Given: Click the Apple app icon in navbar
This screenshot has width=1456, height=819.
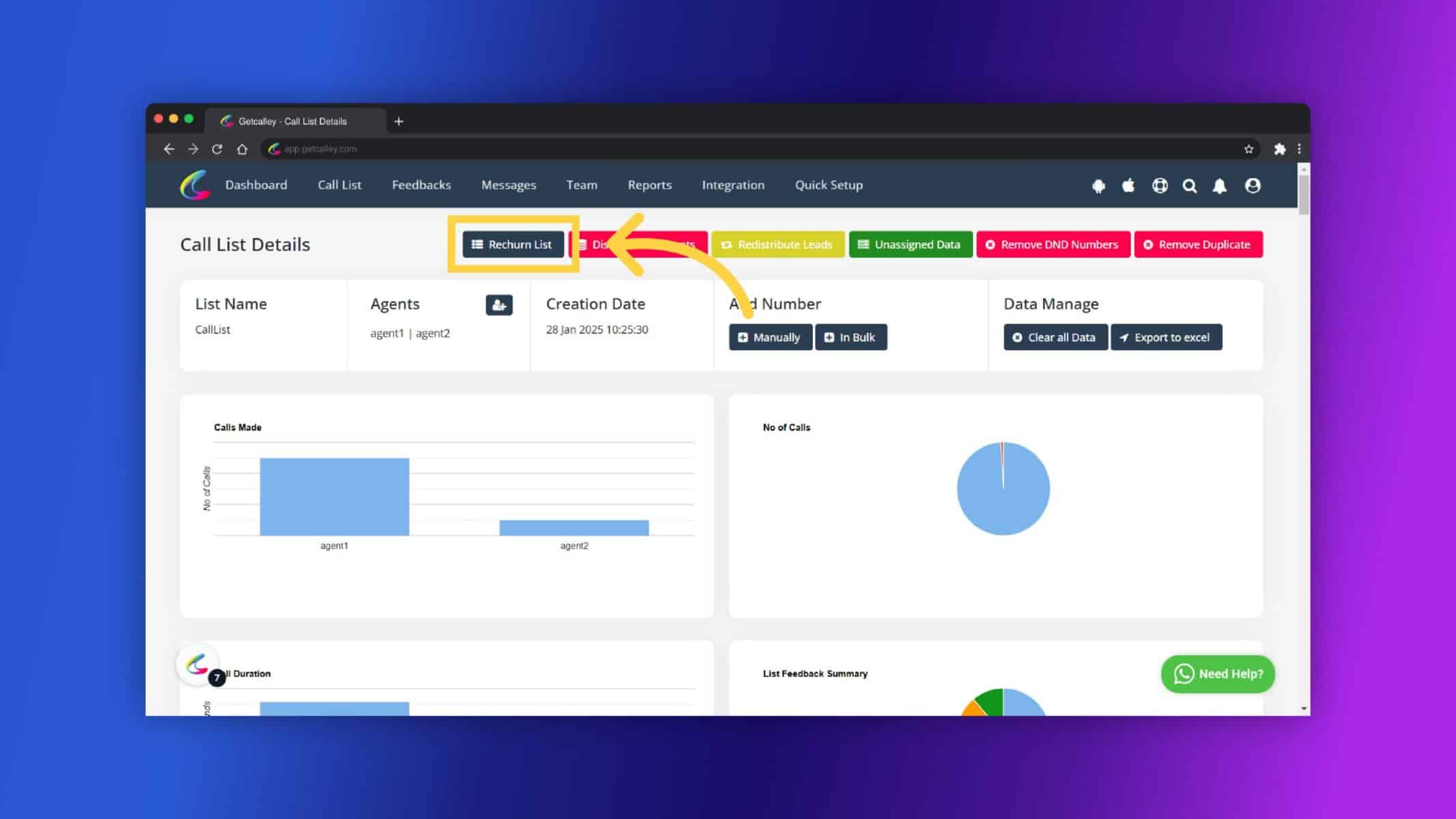Looking at the screenshot, I should pos(1128,185).
